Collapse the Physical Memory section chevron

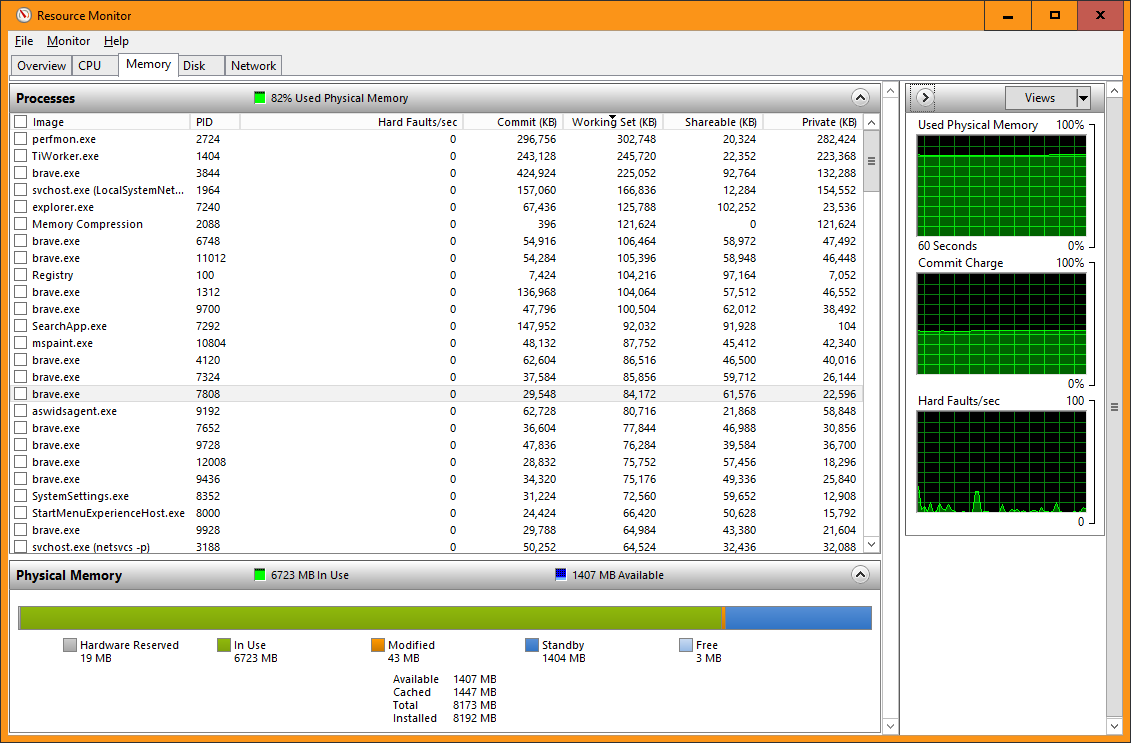pyautogui.click(x=860, y=575)
